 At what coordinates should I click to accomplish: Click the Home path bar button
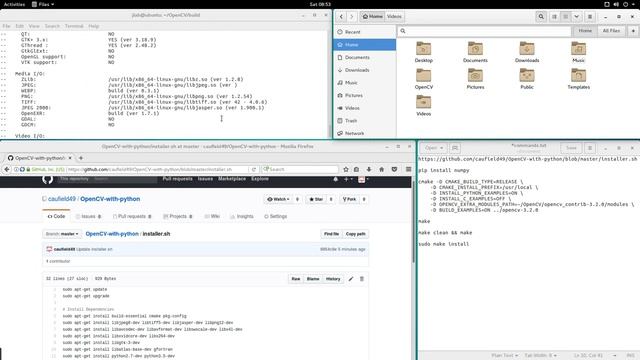[x=372, y=16]
